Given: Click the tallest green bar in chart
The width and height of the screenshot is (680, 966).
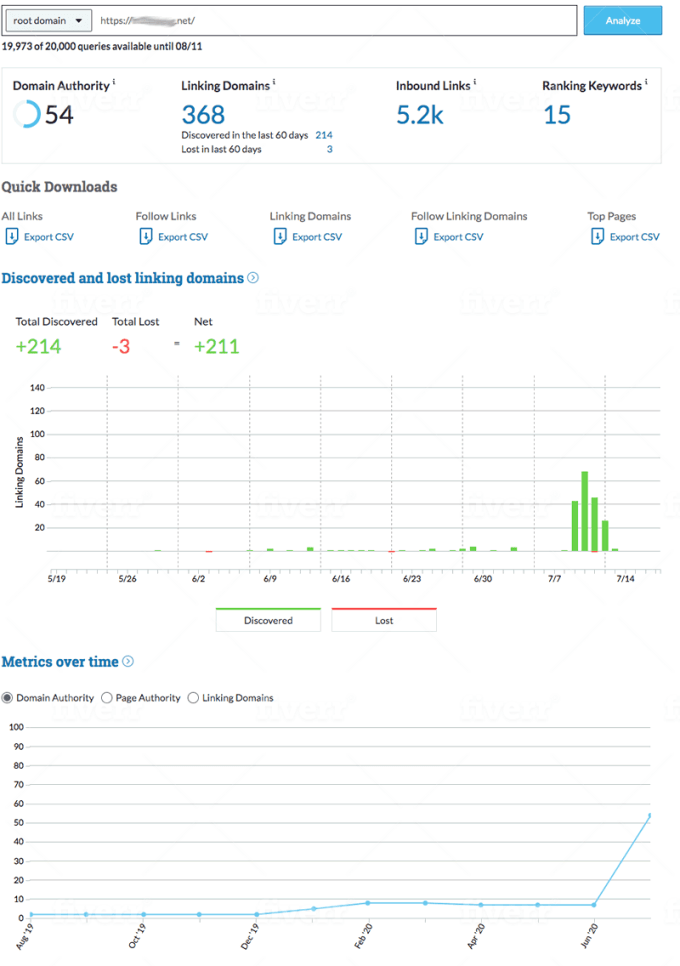Looking at the screenshot, I should click(x=585, y=511).
